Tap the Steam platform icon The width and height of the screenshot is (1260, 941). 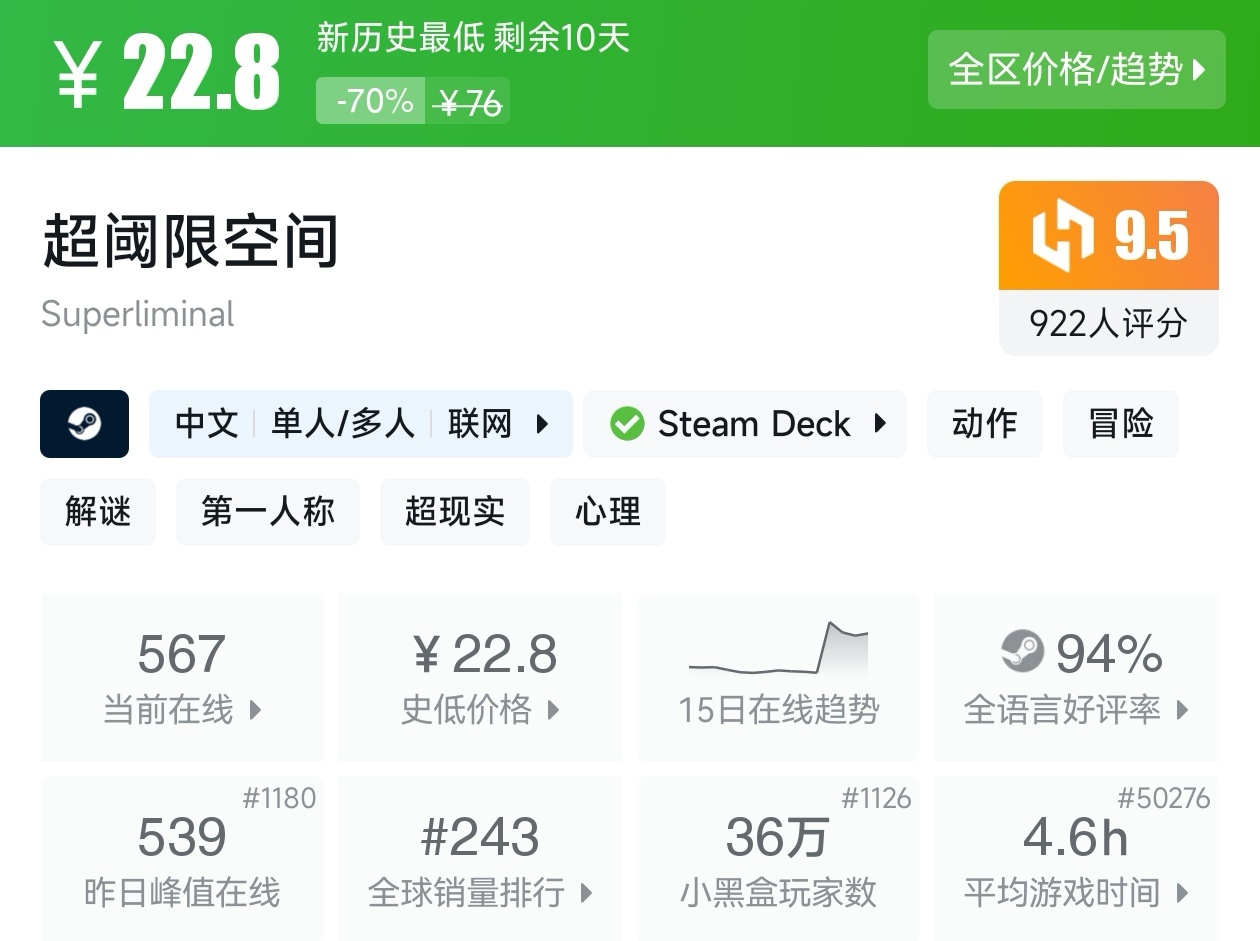pyautogui.click(x=84, y=424)
